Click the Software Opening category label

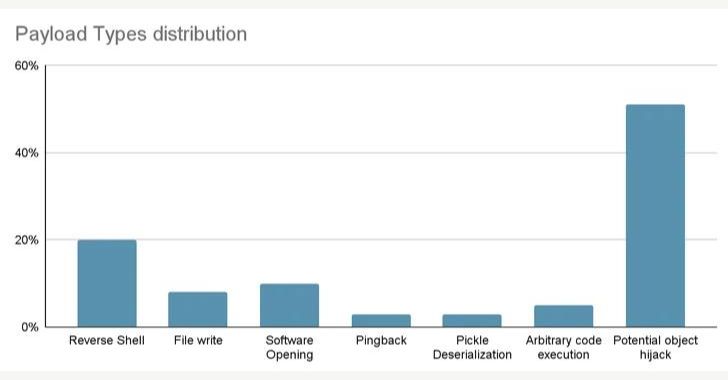click(289, 347)
